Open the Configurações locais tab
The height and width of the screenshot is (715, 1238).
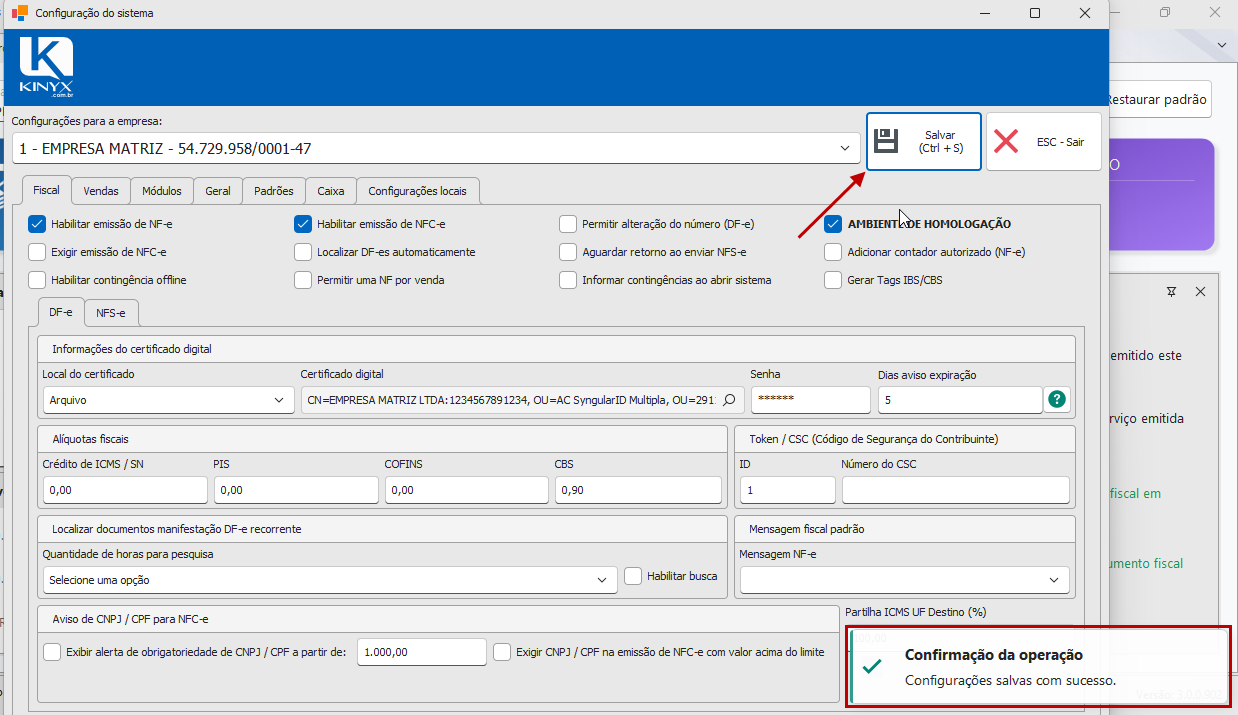tap(418, 191)
